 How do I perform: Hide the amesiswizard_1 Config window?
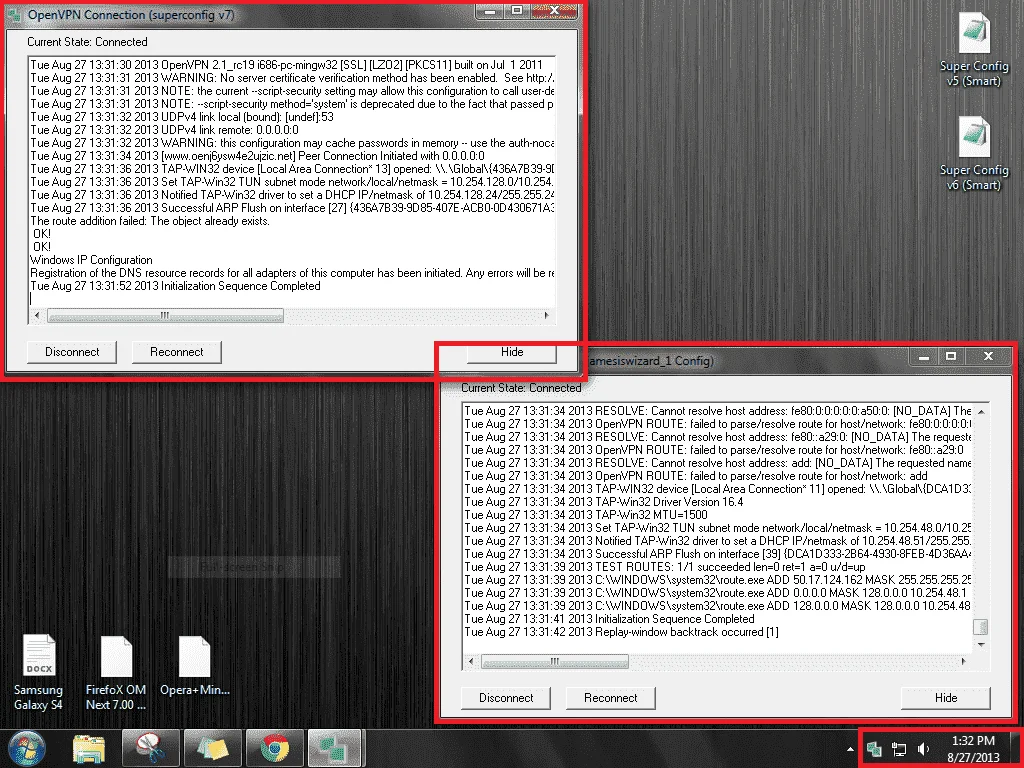tap(946, 697)
